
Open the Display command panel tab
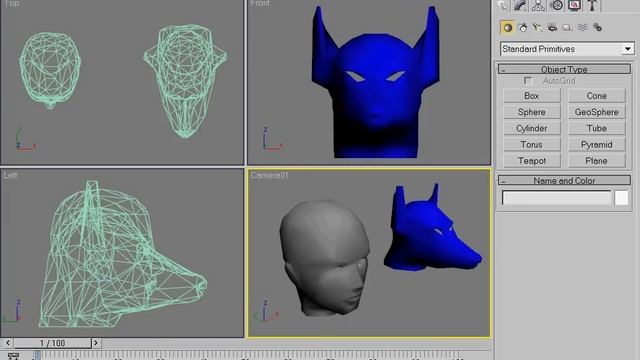[574, 5]
